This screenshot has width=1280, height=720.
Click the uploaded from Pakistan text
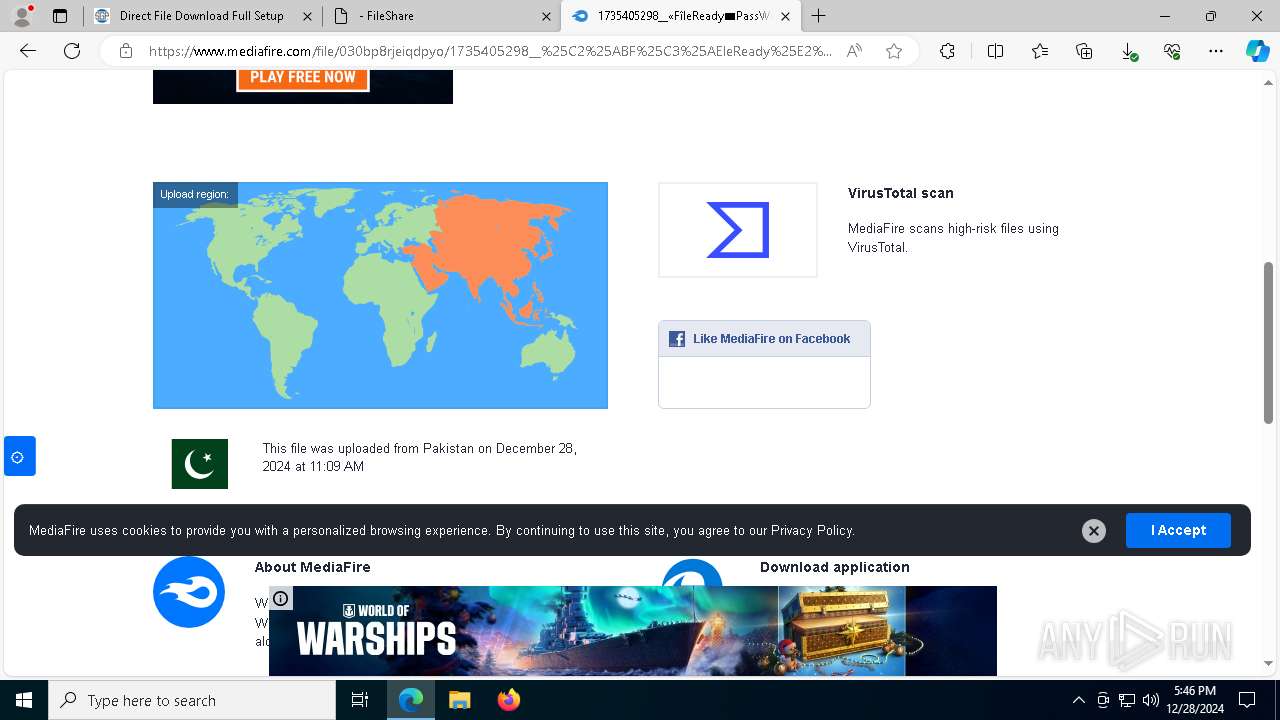(x=420, y=457)
